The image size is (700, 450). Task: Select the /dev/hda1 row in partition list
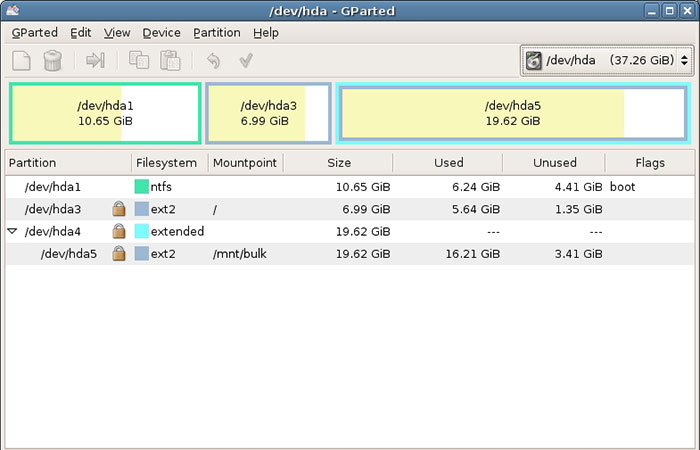click(x=350, y=187)
